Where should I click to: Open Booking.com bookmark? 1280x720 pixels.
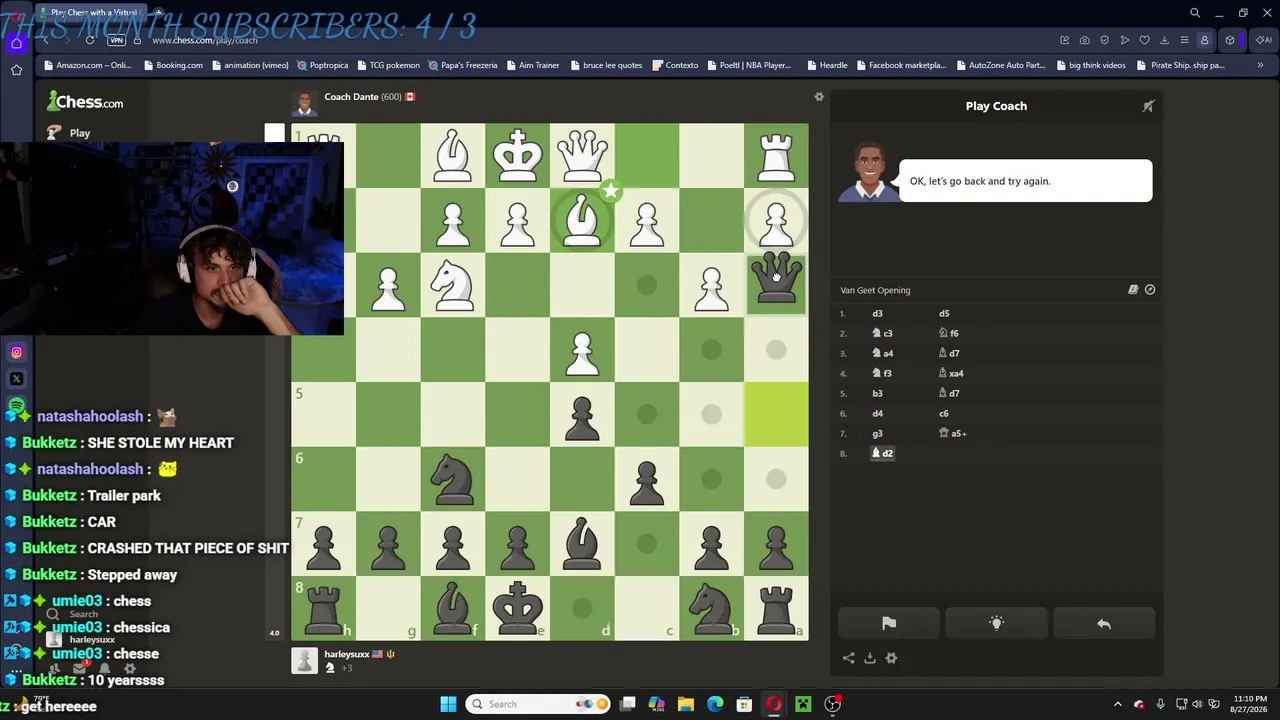[x=173, y=66]
